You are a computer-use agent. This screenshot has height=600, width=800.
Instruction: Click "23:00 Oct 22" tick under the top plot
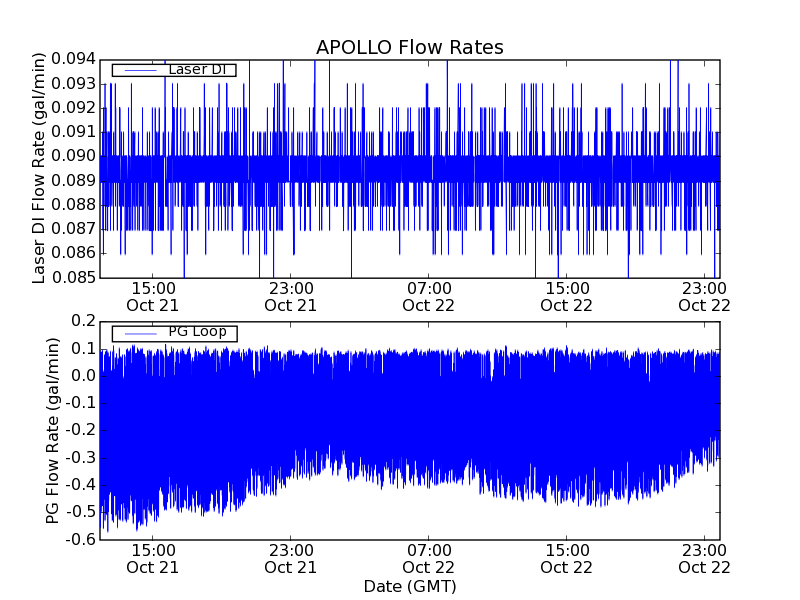click(704, 296)
